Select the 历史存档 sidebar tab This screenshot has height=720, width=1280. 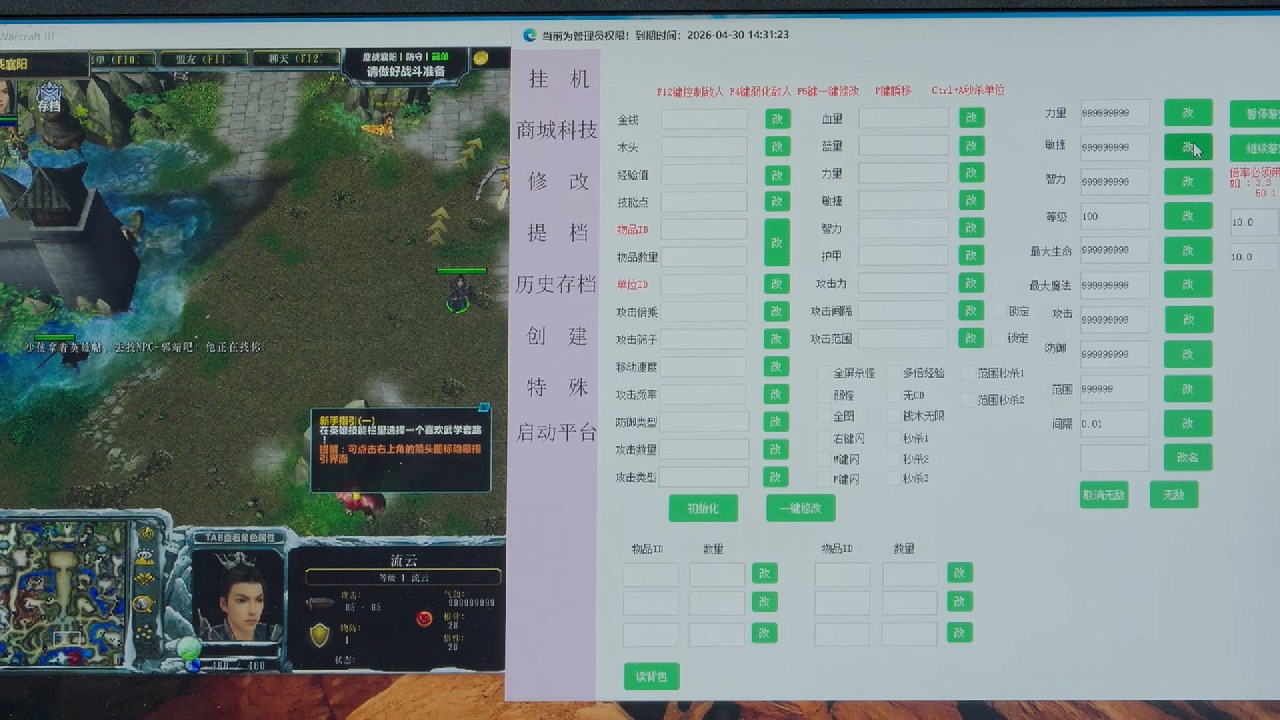point(557,284)
